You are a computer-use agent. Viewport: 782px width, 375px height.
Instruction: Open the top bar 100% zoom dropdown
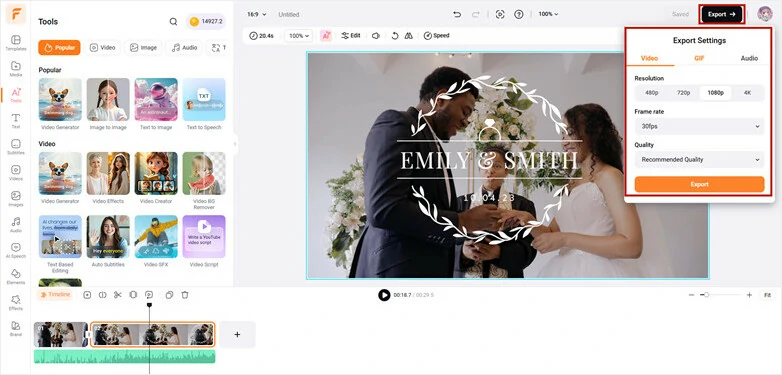click(548, 14)
